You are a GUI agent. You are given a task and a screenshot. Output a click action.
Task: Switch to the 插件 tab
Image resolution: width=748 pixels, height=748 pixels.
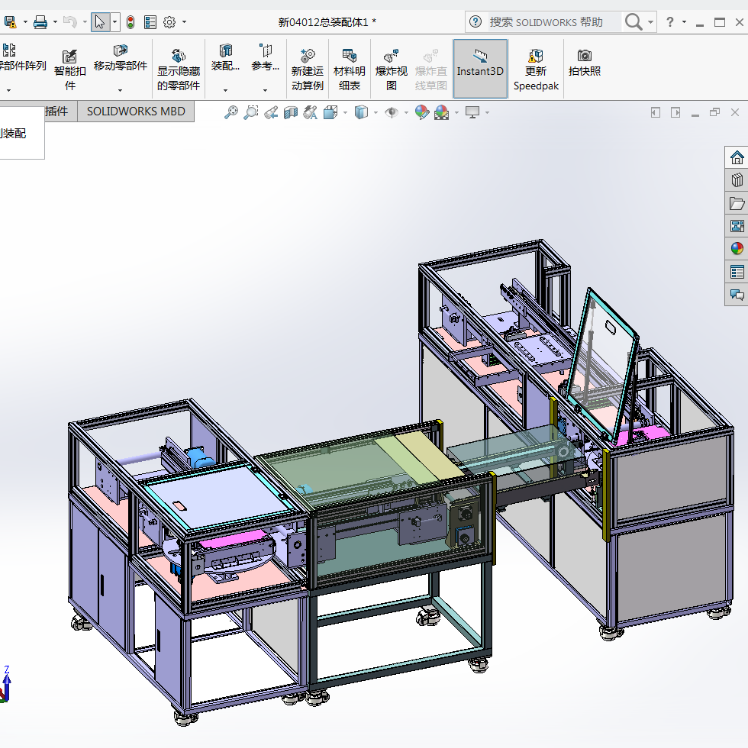56,111
